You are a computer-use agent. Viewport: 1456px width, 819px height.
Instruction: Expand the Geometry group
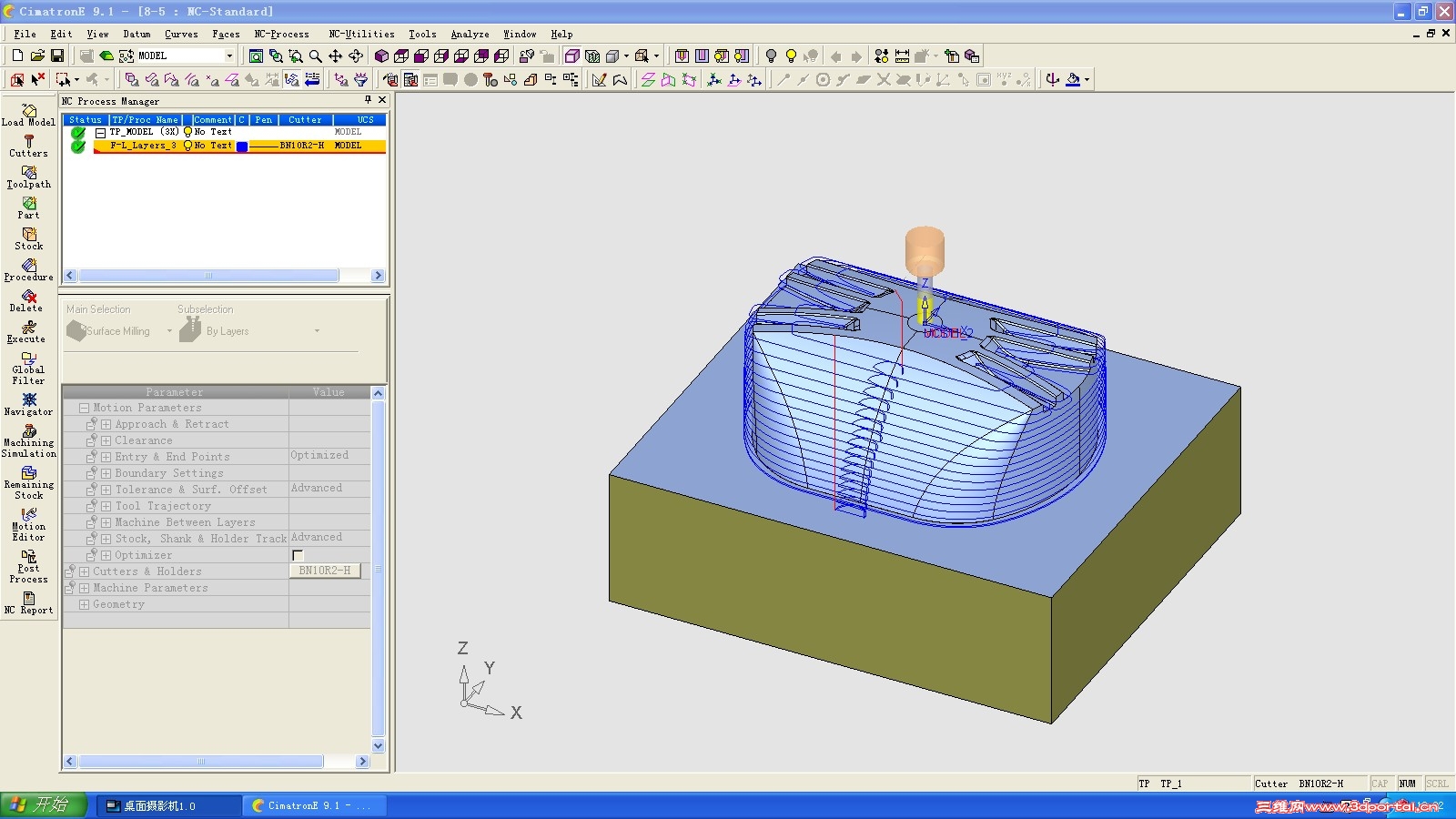84,605
